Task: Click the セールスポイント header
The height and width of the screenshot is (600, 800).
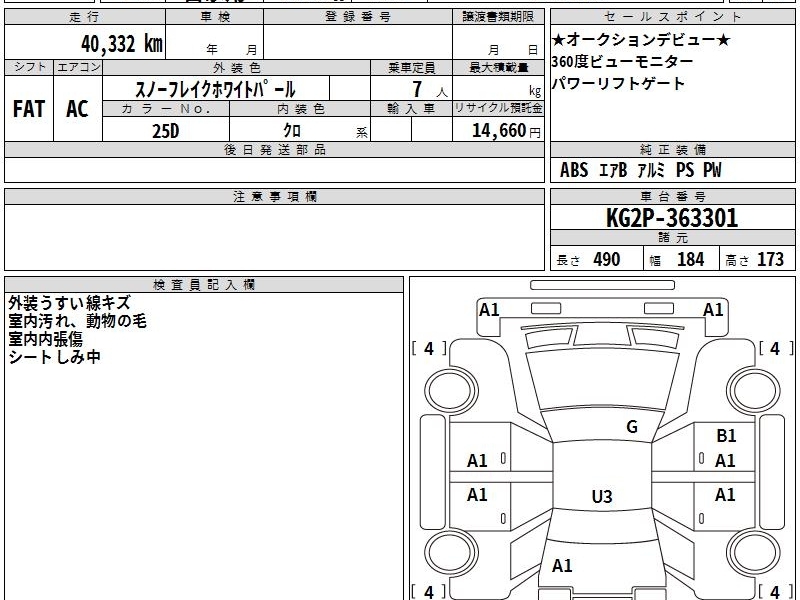Action: [x=672, y=17]
